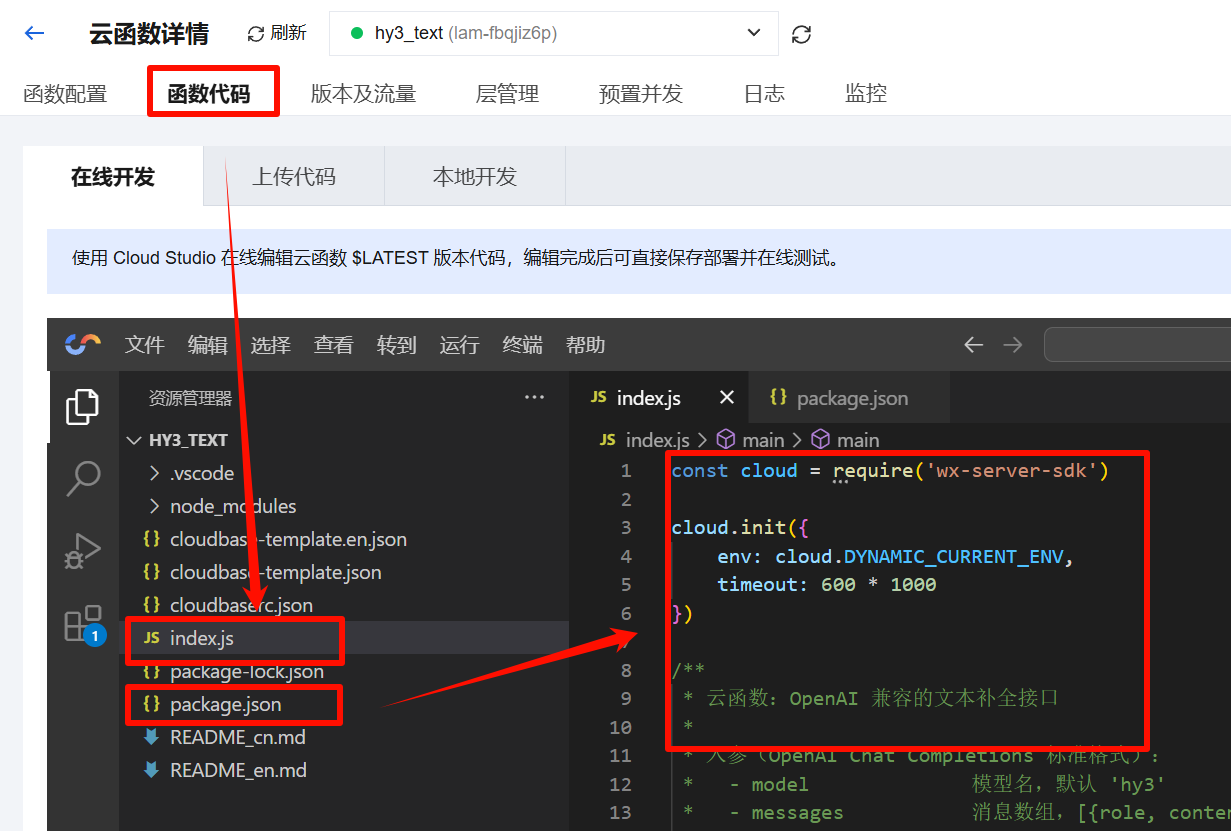The height and width of the screenshot is (831, 1231).
Task: Select the 本地开发 sub-tab
Action: pyautogui.click(x=475, y=177)
